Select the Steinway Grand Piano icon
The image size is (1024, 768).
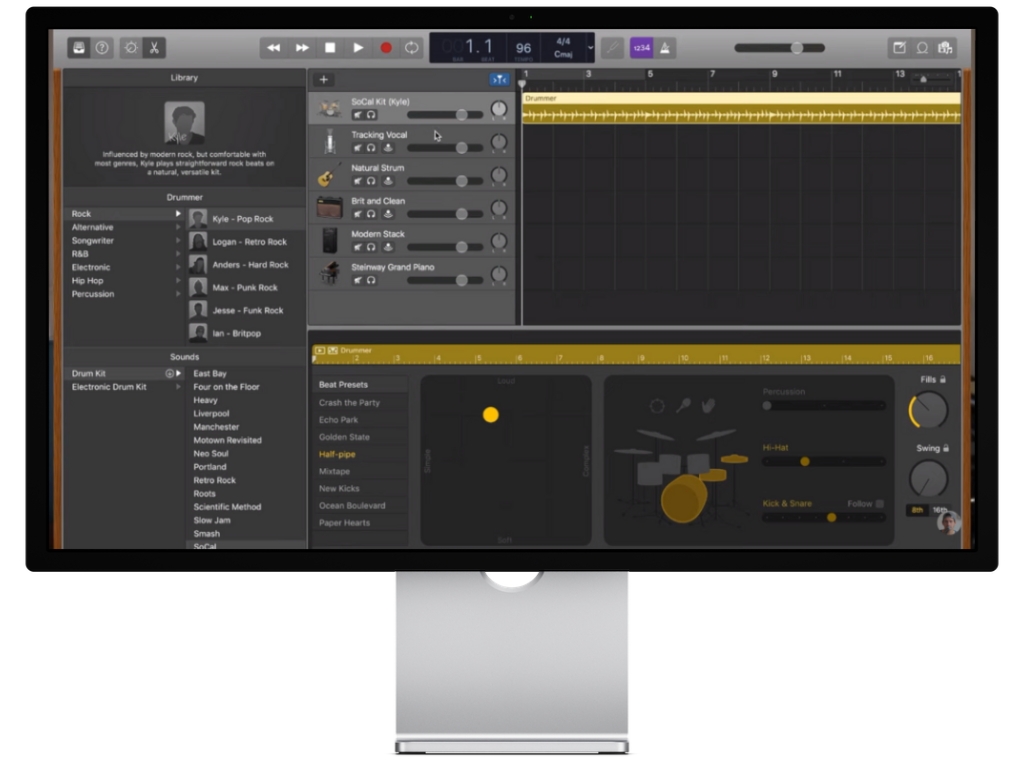point(330,273)
